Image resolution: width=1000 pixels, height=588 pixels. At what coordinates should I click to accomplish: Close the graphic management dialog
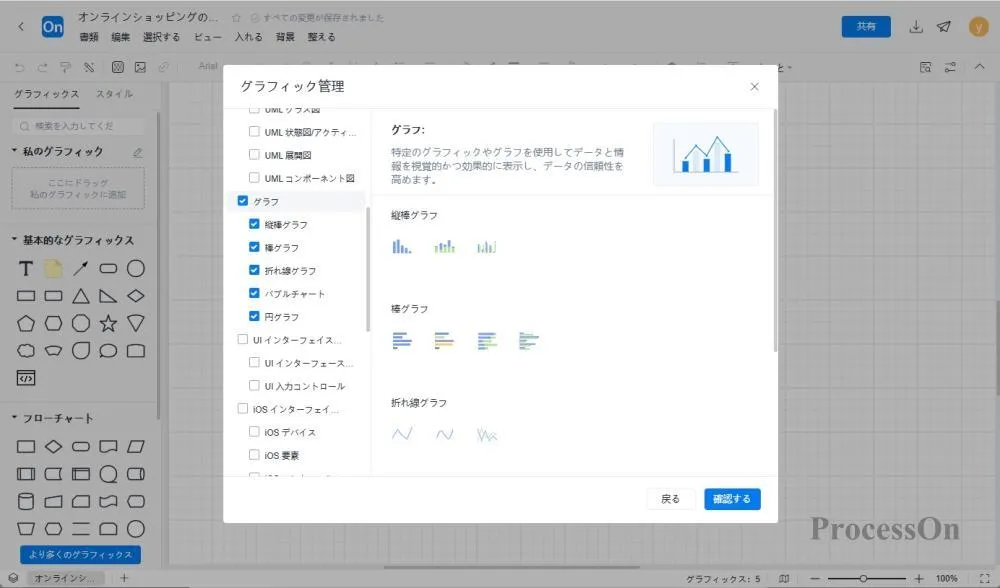pos(754,87)
